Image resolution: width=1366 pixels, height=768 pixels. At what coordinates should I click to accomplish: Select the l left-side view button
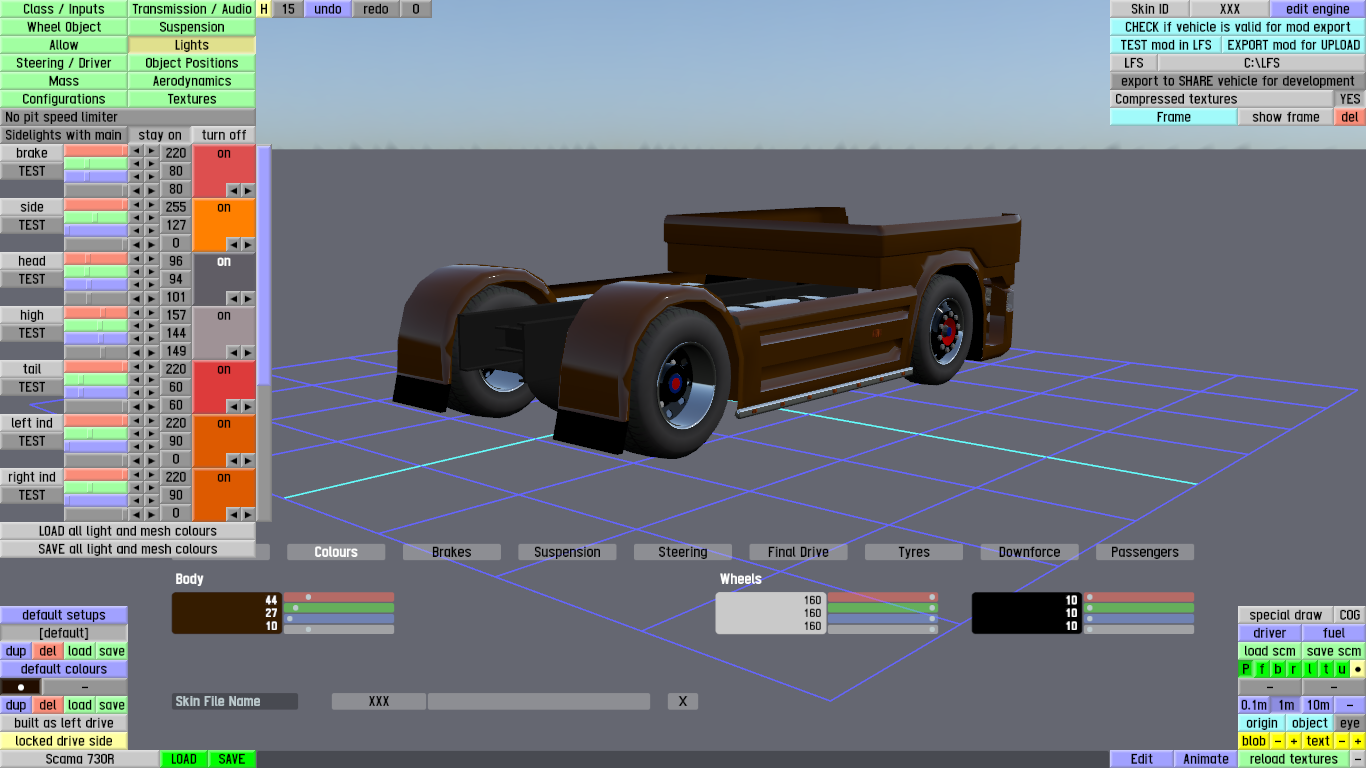(x=1310, y=669)
